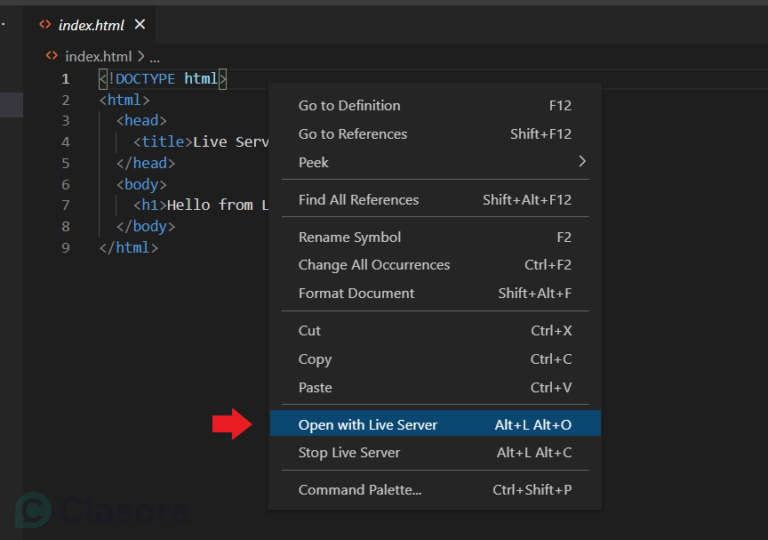Place cursor on the DOCTYPE html line
Screen dimensions: 768x540
point(163,79)
